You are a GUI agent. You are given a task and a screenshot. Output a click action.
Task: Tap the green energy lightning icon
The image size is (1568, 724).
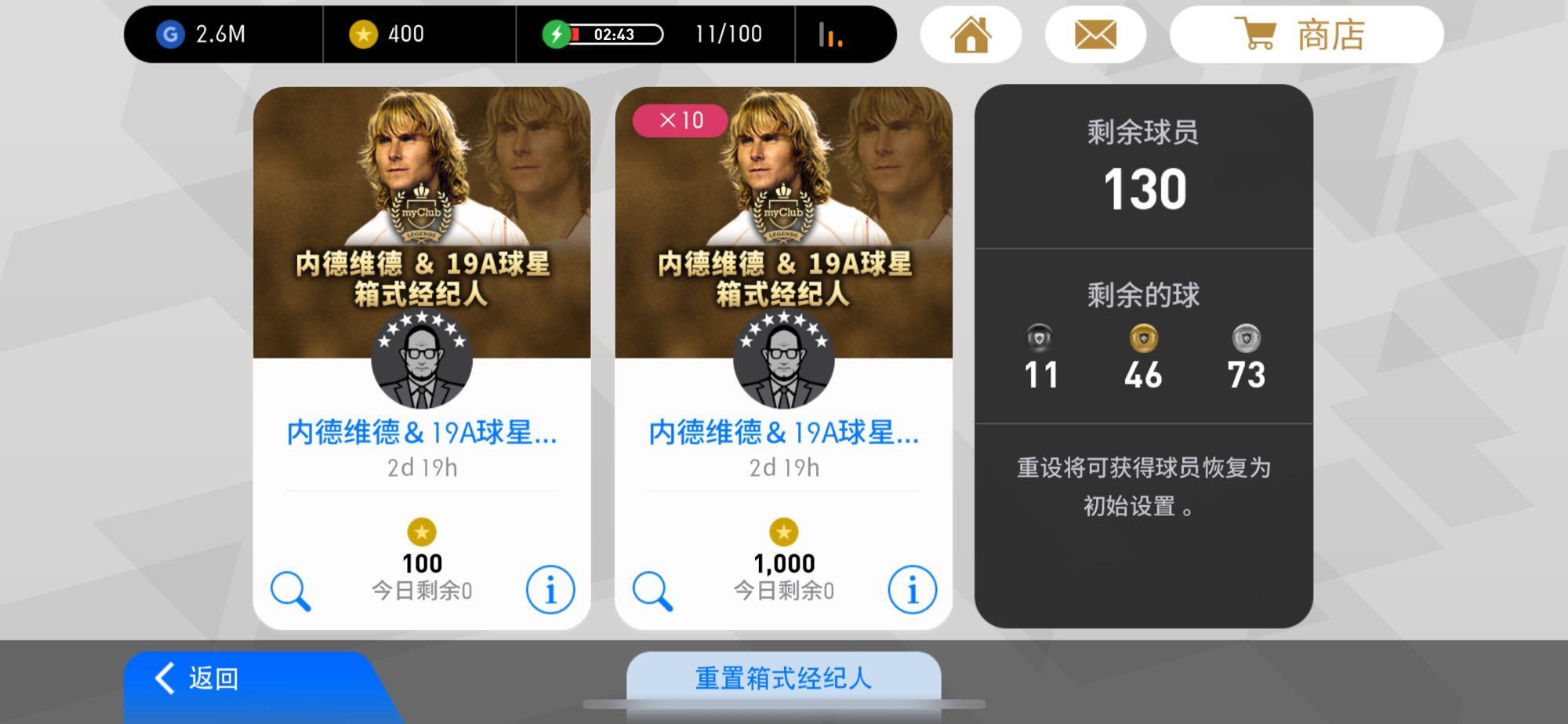coord(556,35)
